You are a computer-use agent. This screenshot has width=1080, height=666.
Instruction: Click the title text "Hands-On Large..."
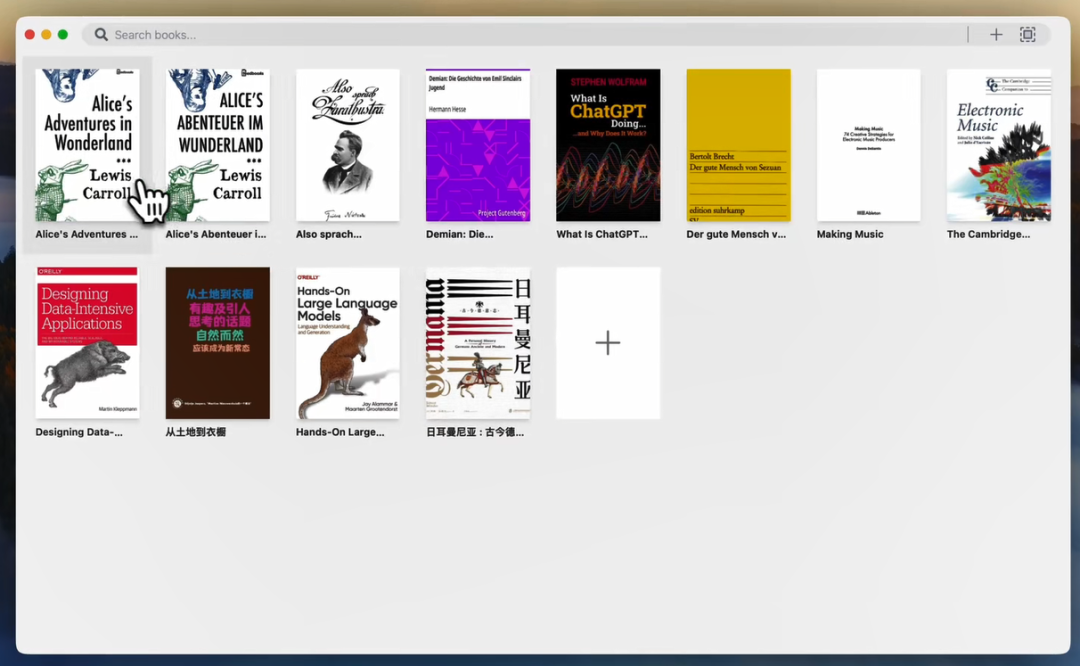pyautogui.click(x=340, y=432)
